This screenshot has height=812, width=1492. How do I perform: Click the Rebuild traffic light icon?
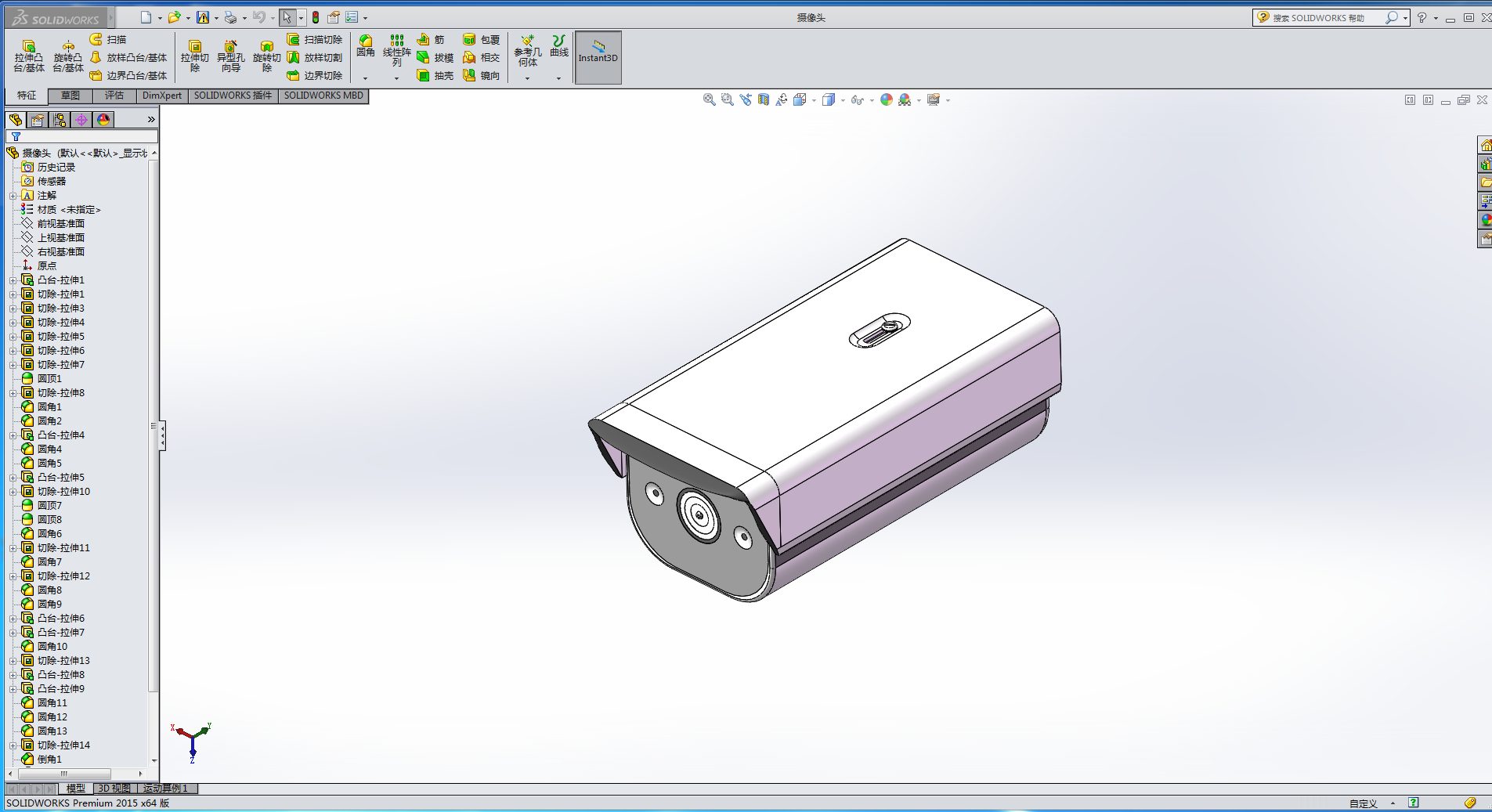(316, 17)
